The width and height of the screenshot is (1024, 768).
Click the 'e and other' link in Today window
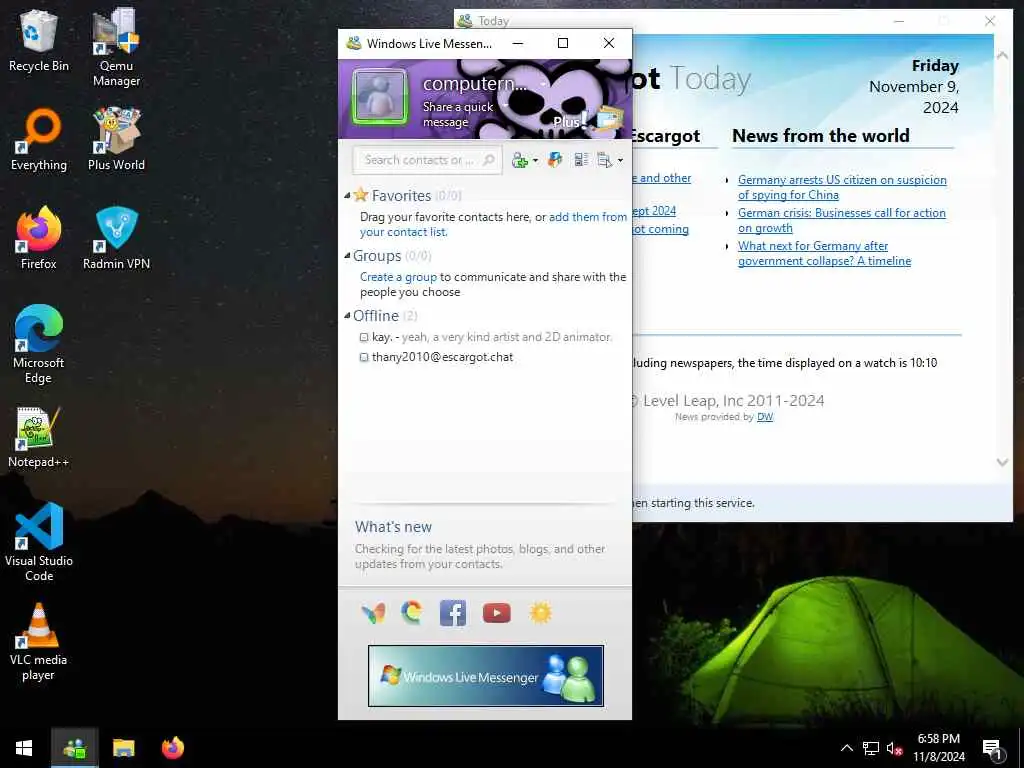662,178
